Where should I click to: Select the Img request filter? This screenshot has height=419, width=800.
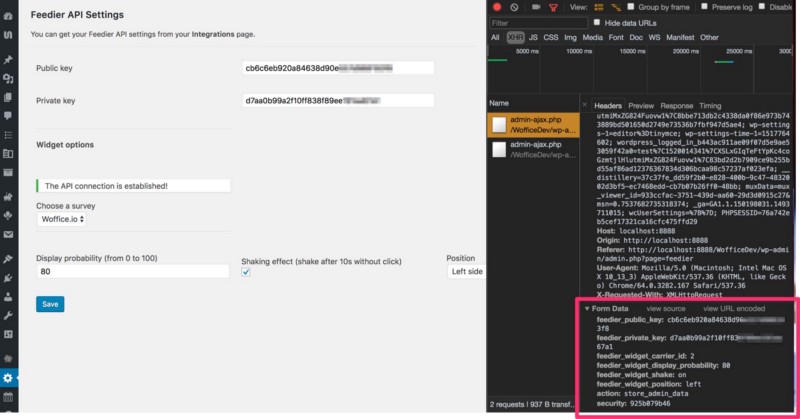(570, 37)
